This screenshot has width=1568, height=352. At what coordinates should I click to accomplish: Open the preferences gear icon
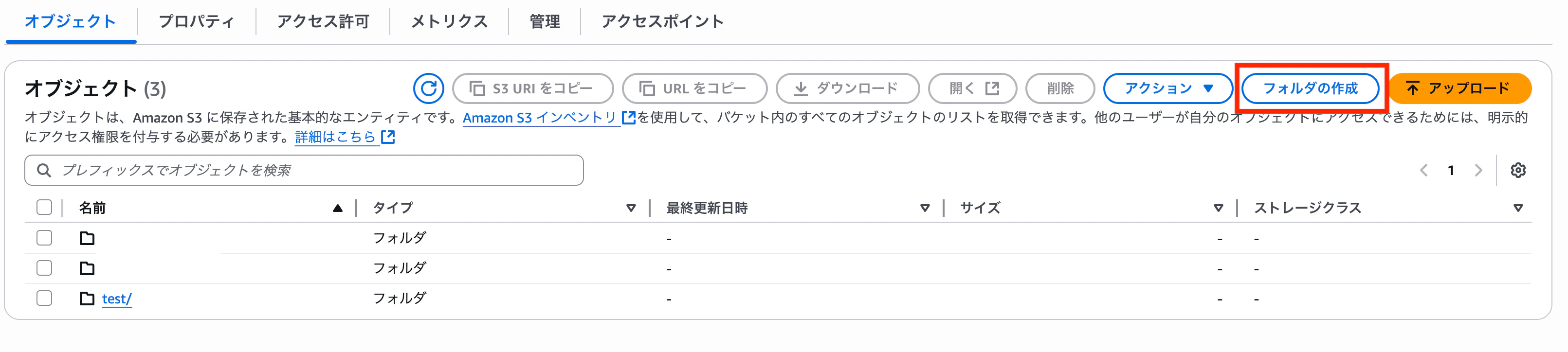coord(1520,170)
